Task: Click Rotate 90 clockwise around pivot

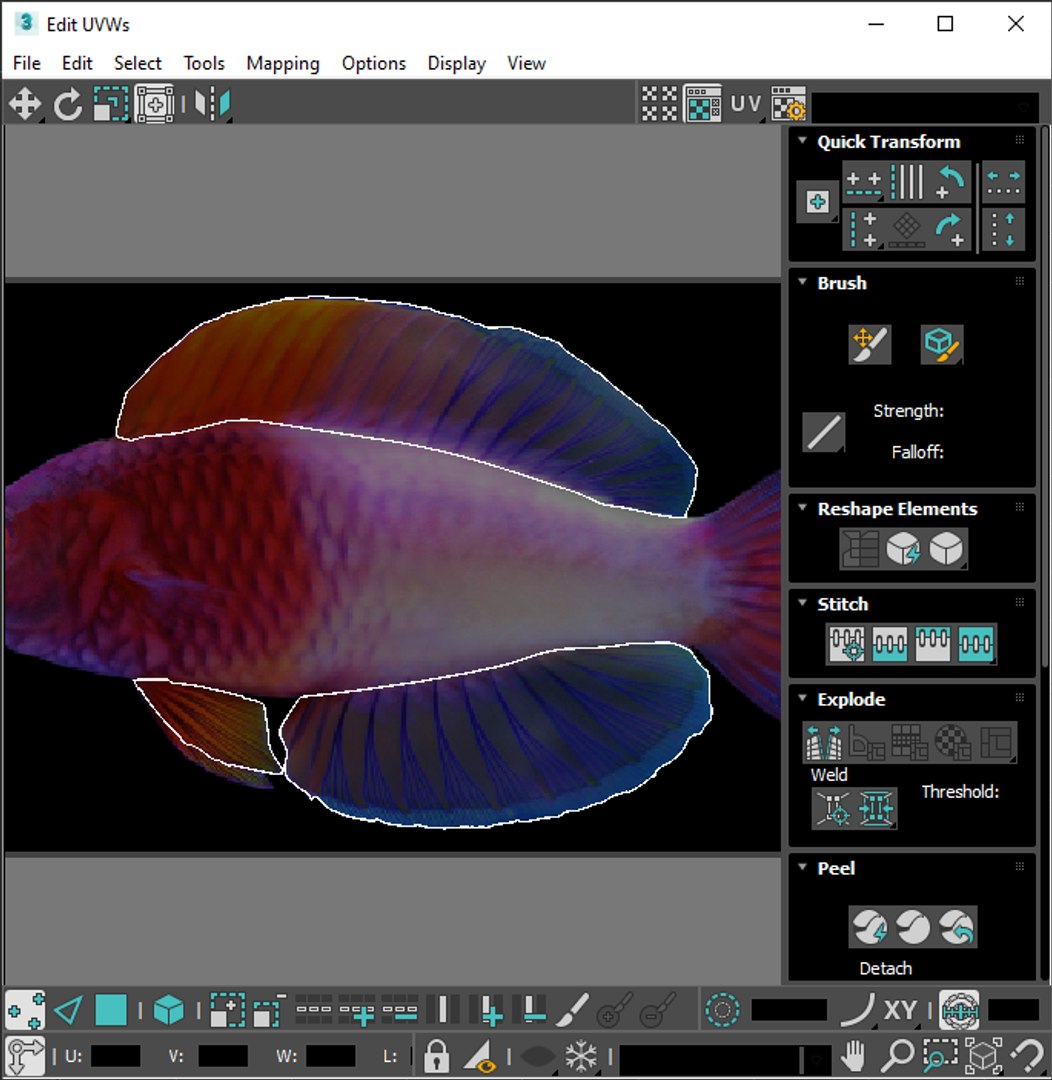Action: tap(950, 229)
